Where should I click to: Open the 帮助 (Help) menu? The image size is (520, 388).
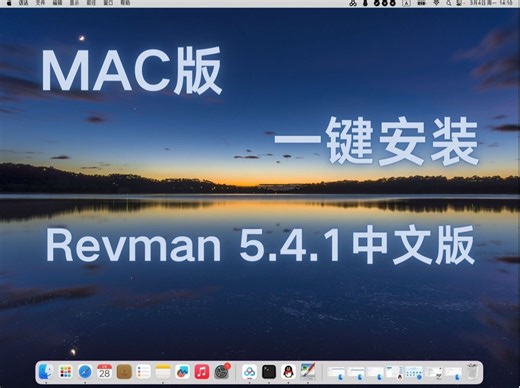(125, 3)
